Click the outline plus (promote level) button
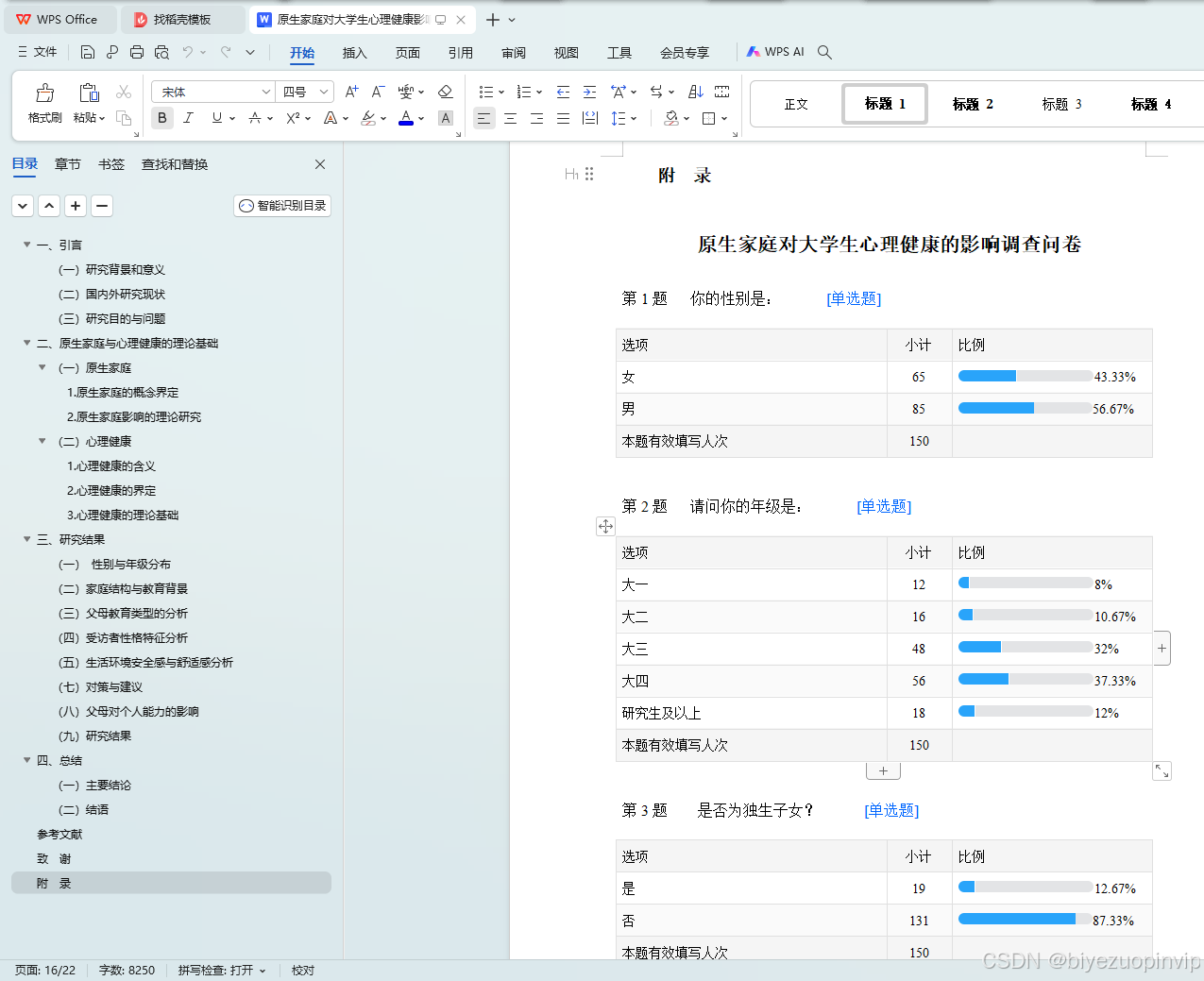Image resolution: width=1204 pixels, height=981 pixels. pyautogui.click(x=76, y=205)
